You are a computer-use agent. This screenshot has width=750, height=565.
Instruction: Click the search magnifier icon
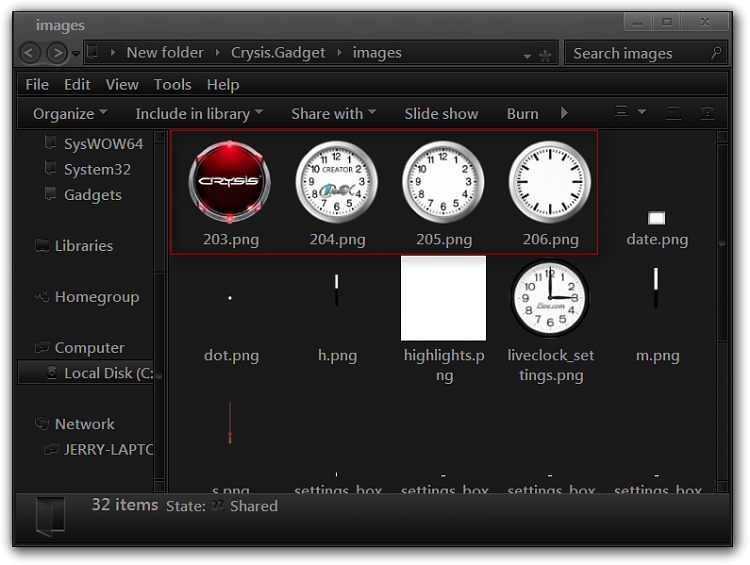[716, 52]
